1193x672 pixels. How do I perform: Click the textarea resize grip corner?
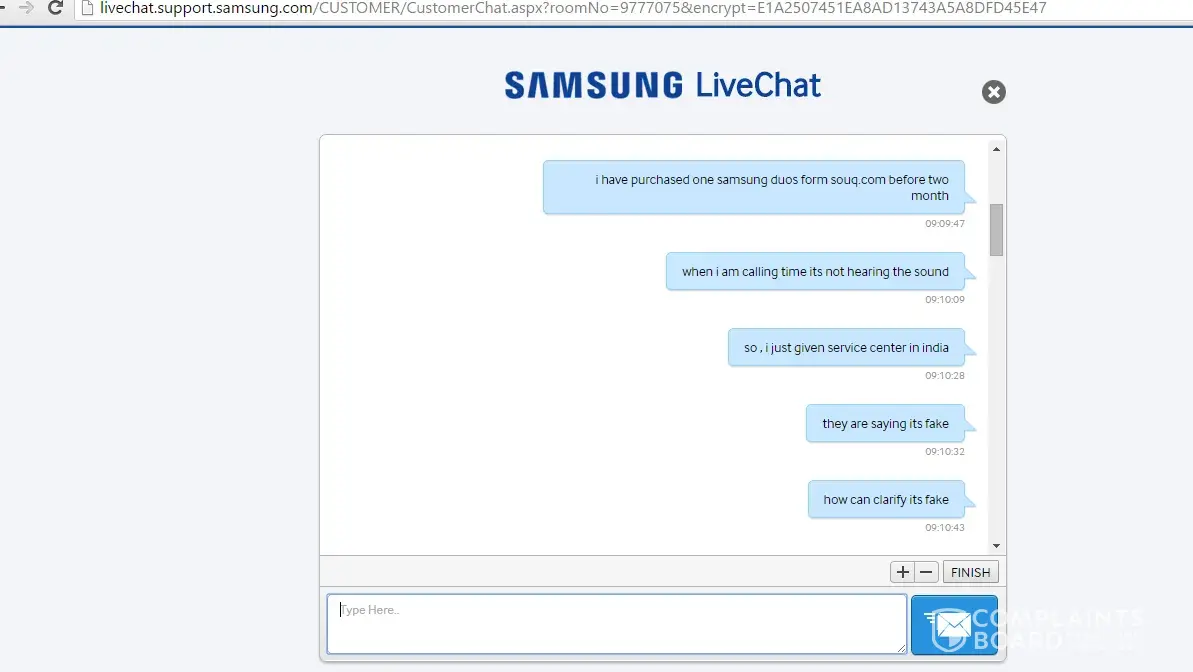click(x=902, y=648)
